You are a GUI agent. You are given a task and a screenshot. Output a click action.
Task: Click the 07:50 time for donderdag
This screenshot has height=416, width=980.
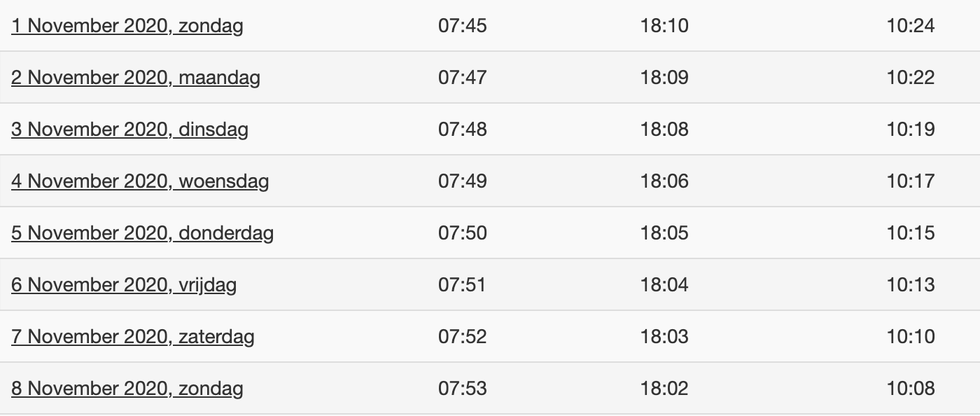tap(462, 234)
